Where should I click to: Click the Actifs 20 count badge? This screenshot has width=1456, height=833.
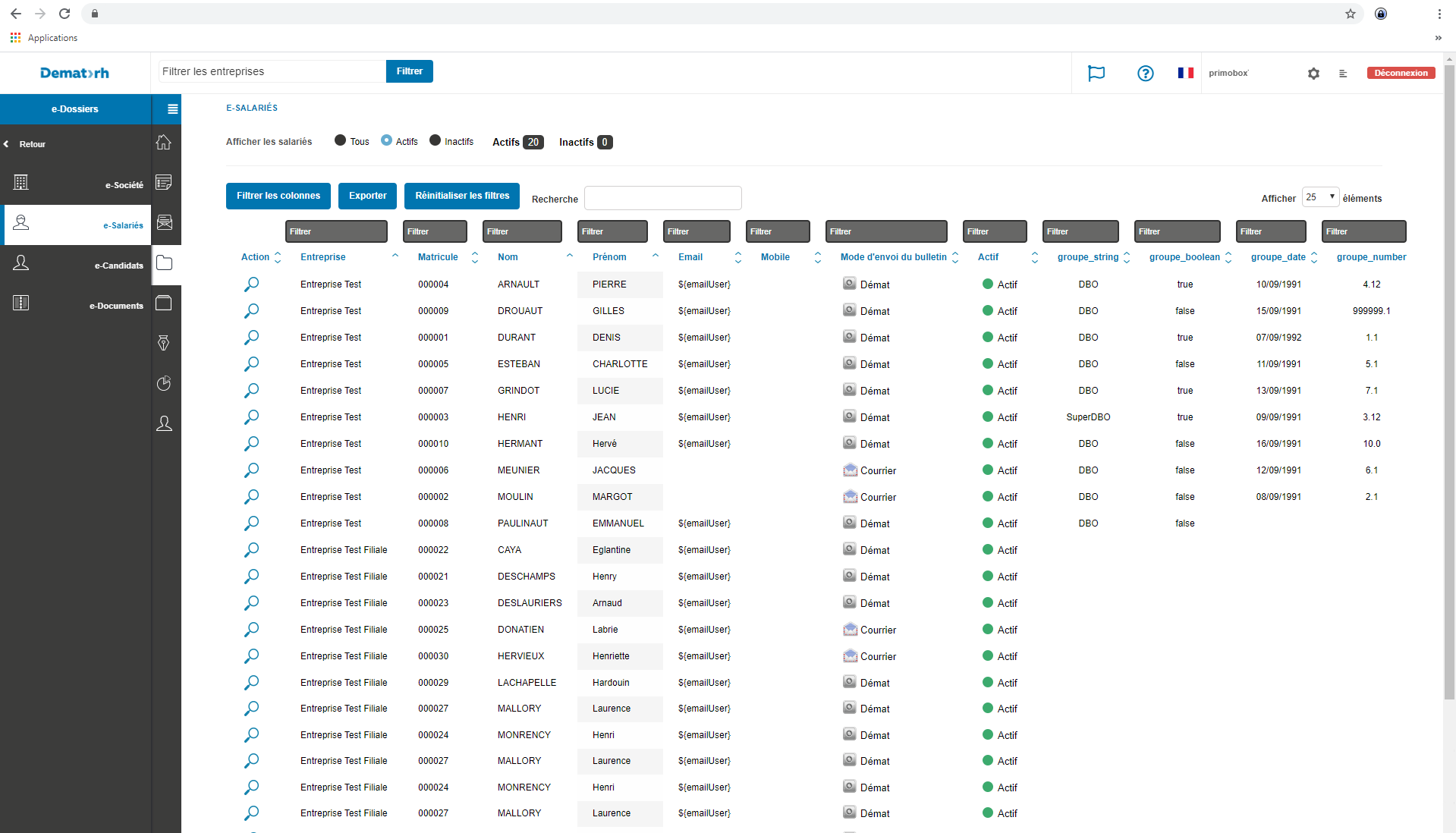(533, 142)
